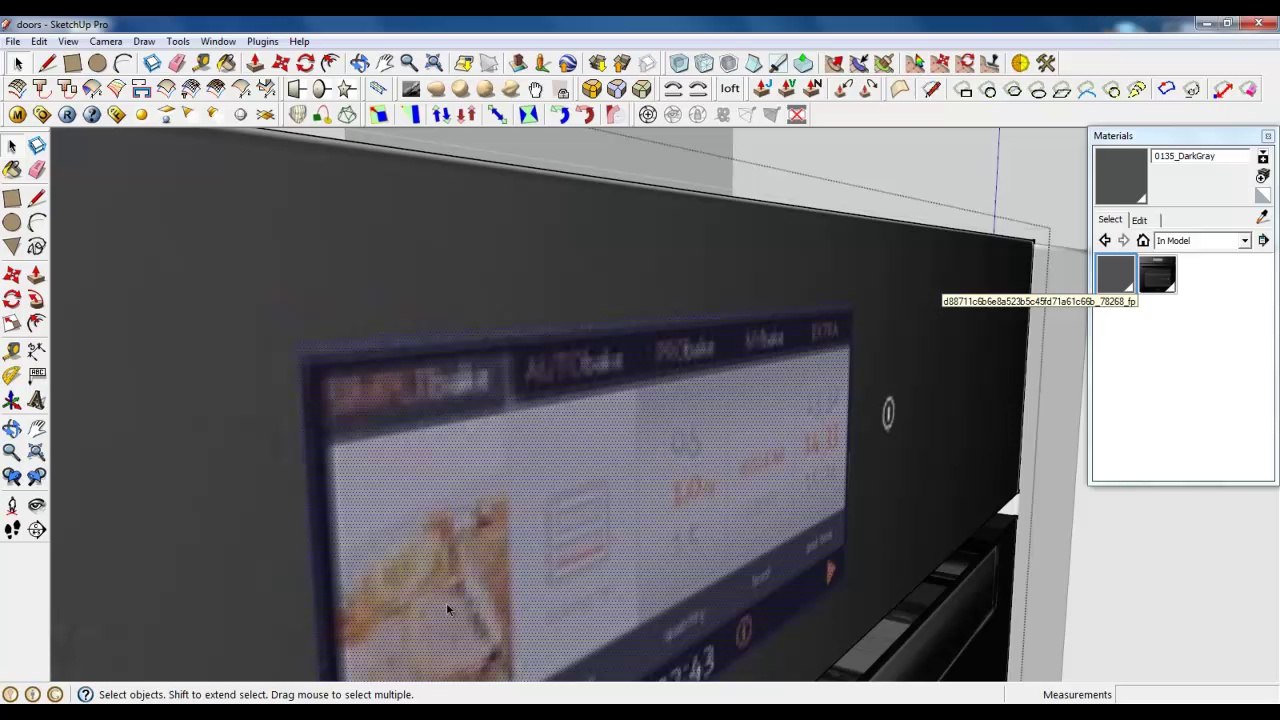Switch to the Select tab in Materials
The width and height of the screenshot is (1280, 720).
point(1110,219)
